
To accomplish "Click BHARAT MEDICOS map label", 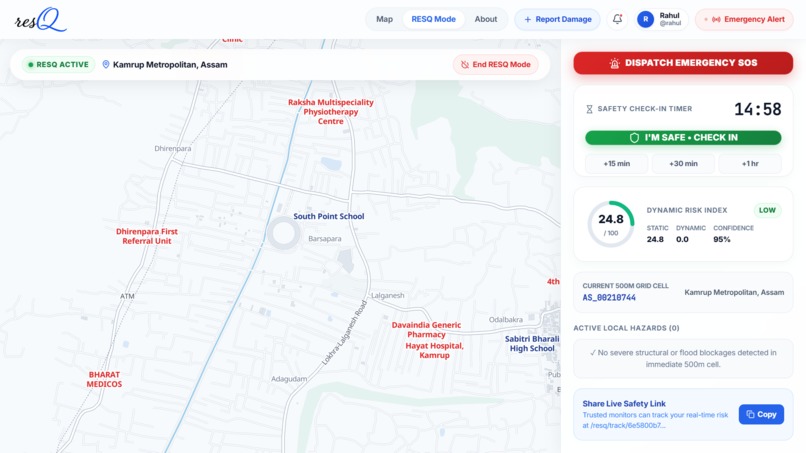I will pos(104,379).
